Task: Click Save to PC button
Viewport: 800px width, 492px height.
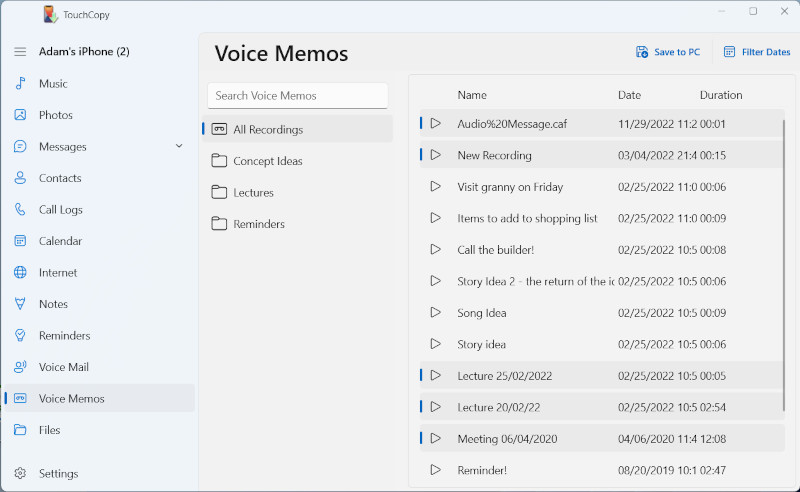Action: click(668, 52)
